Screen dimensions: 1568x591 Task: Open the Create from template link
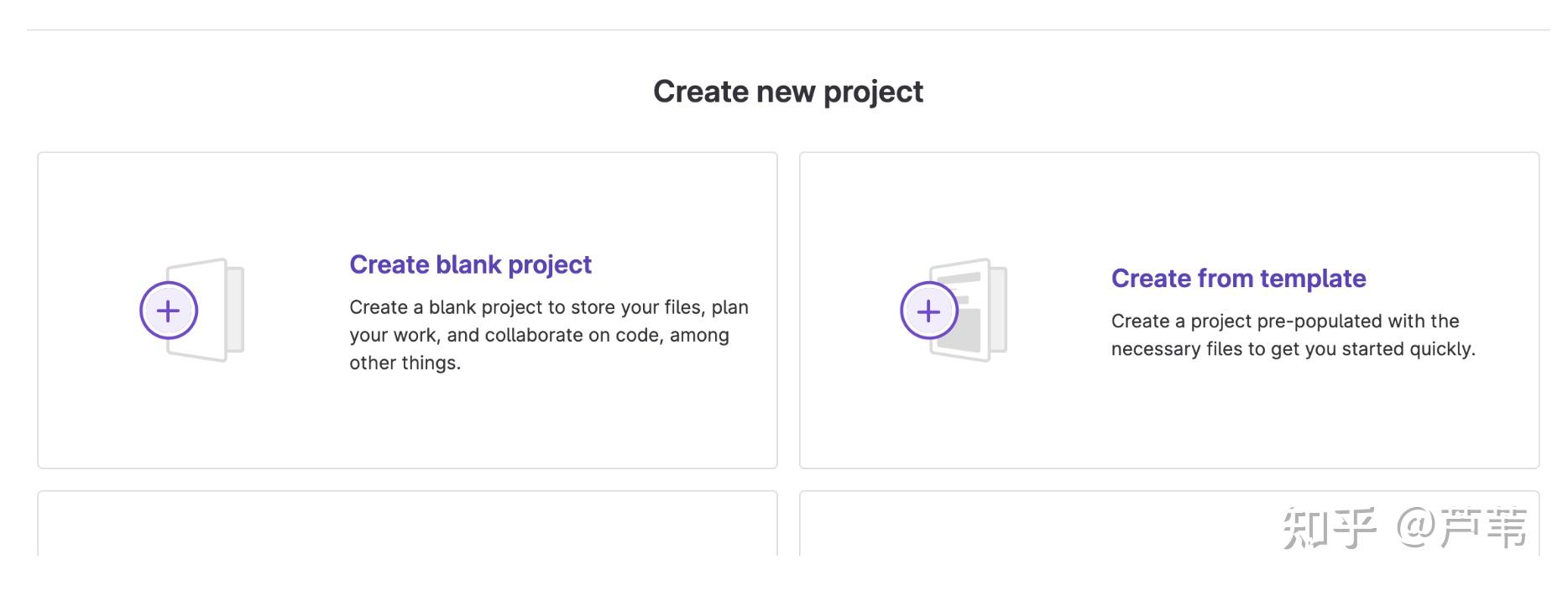point(1238,278)
